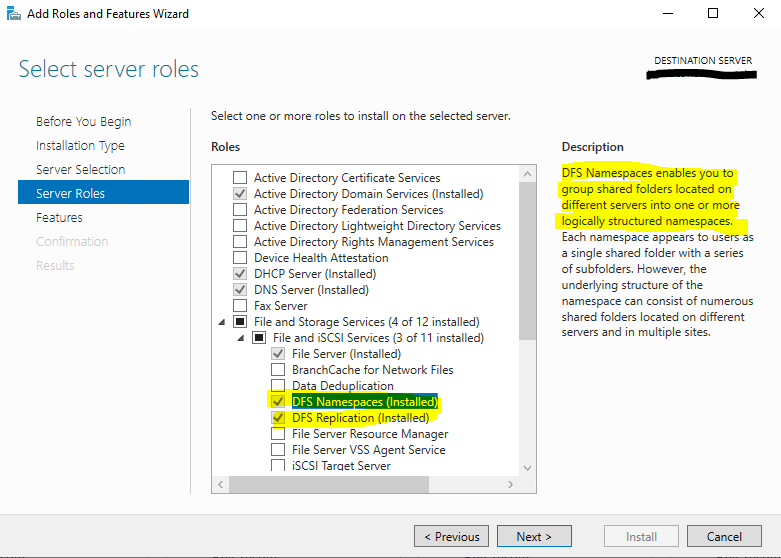
Task: Toggle File and iSCSI Services checkbox
Action: click(259, 338)
